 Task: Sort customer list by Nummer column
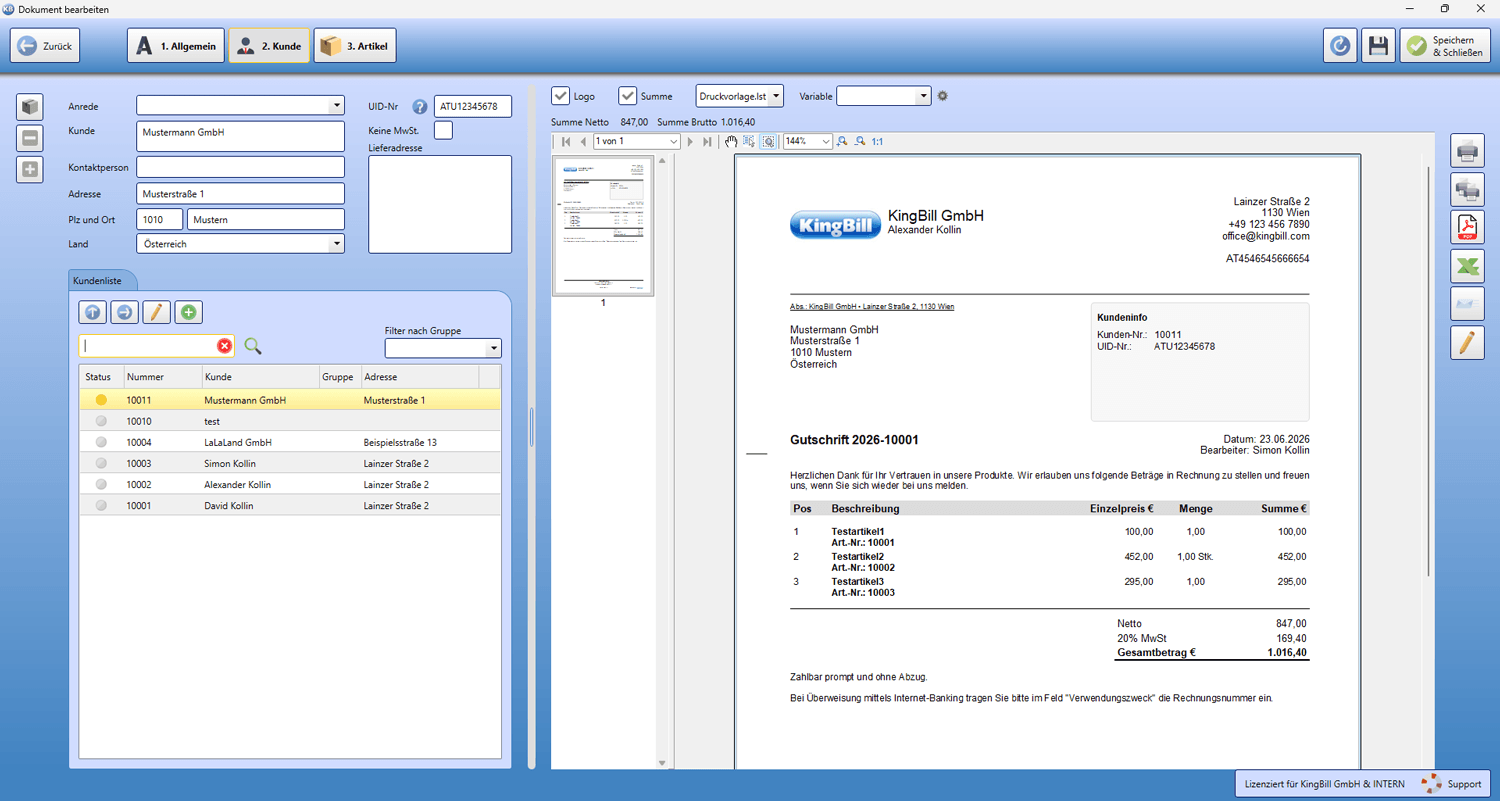pyautogui.click(x=161, y=377)
